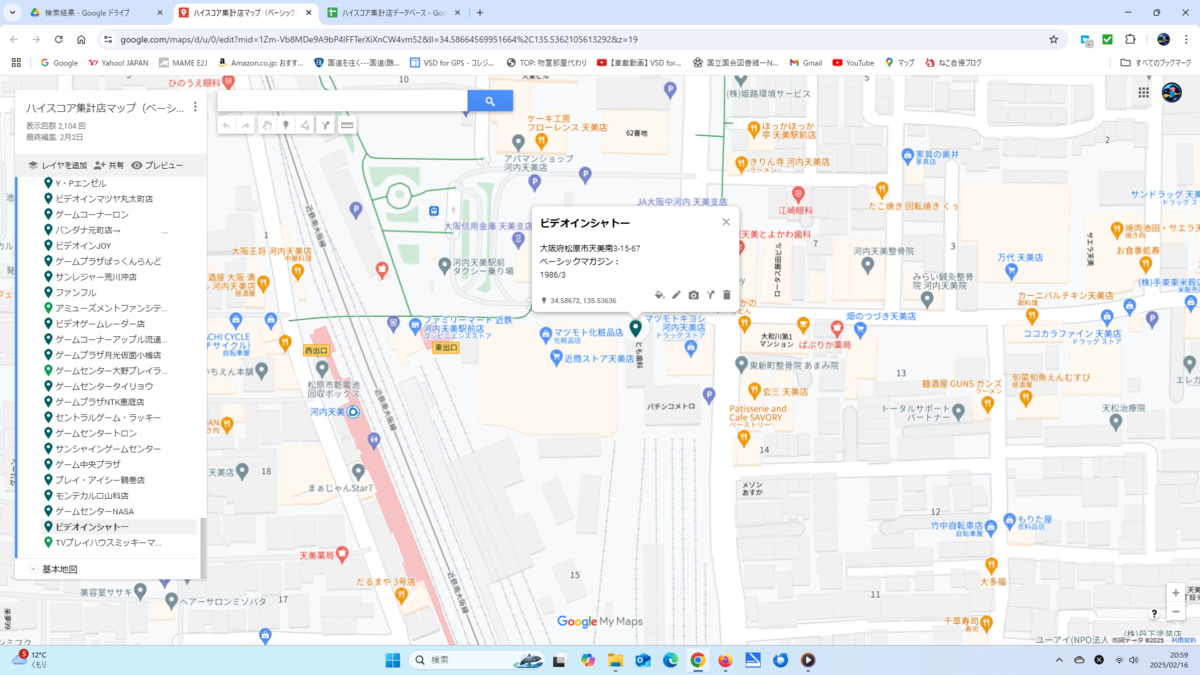
Task: Reload the page in Chrome
Action: tap(59, 39)
